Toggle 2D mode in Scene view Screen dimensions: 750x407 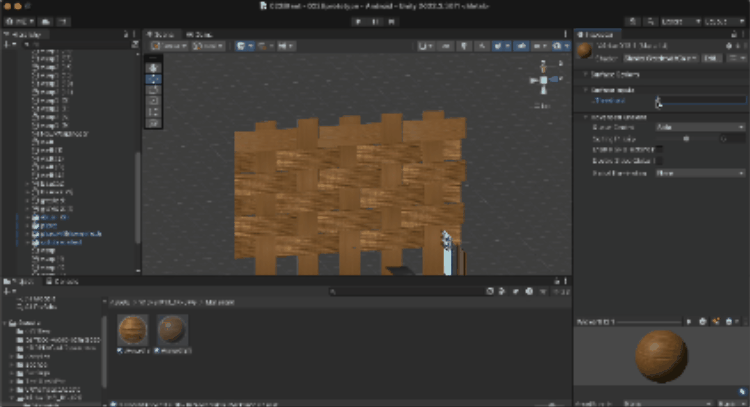coord(446,46)
